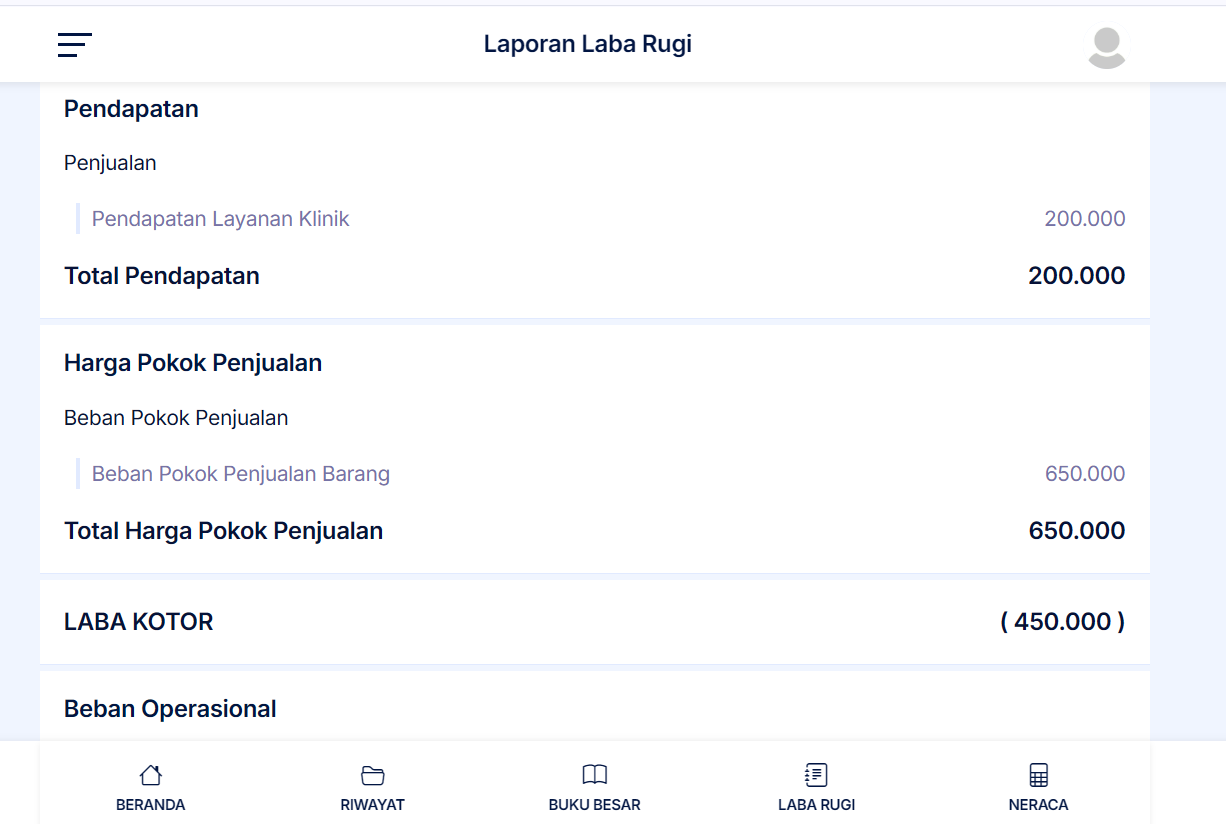This screenshot has height=824, width=1226.
Task: Open the hamburger side menu
Action: point(75,45)
